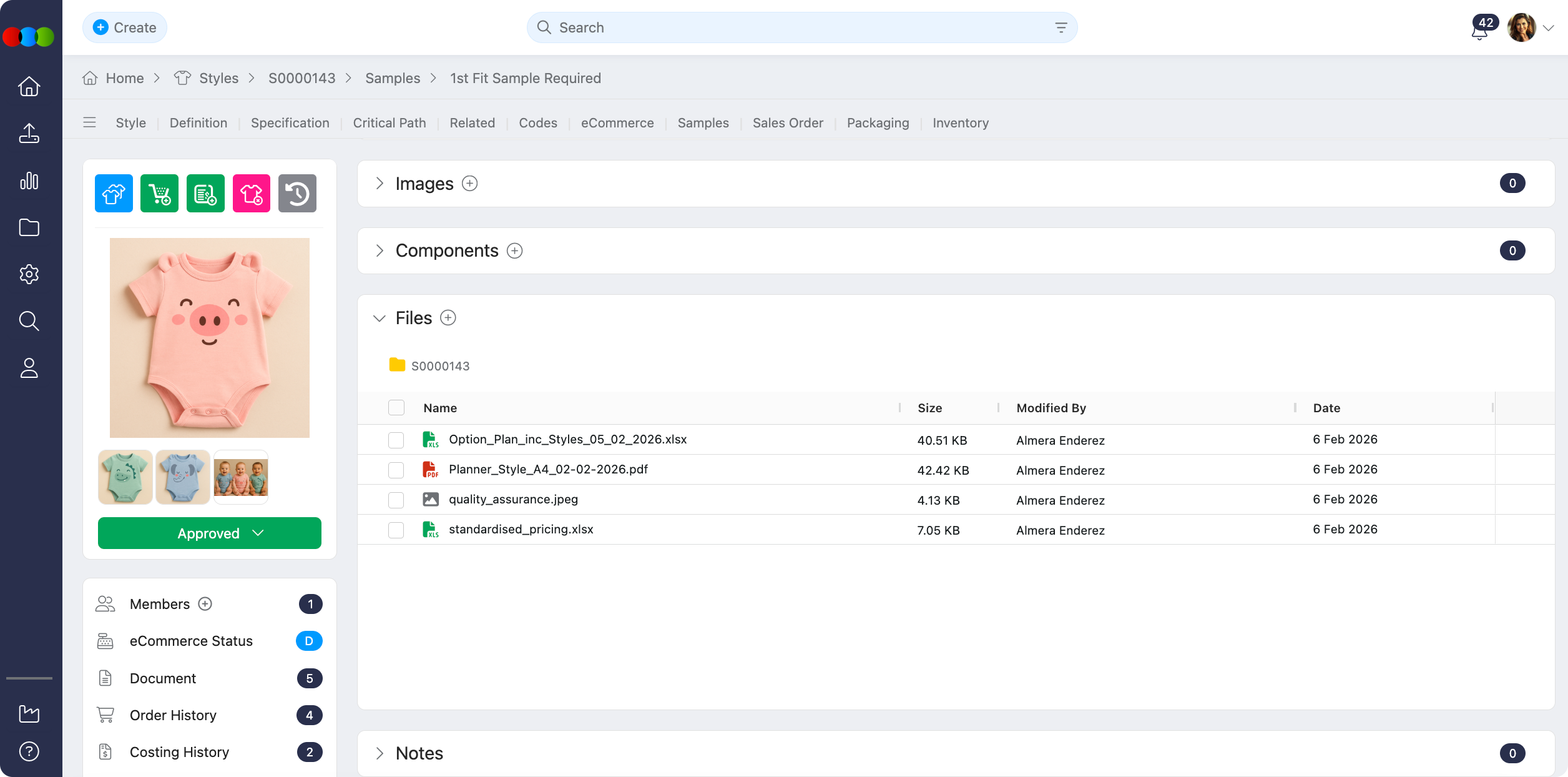Click the Create button
This screenshot has width=1568, height=777.
coord(125,27)
